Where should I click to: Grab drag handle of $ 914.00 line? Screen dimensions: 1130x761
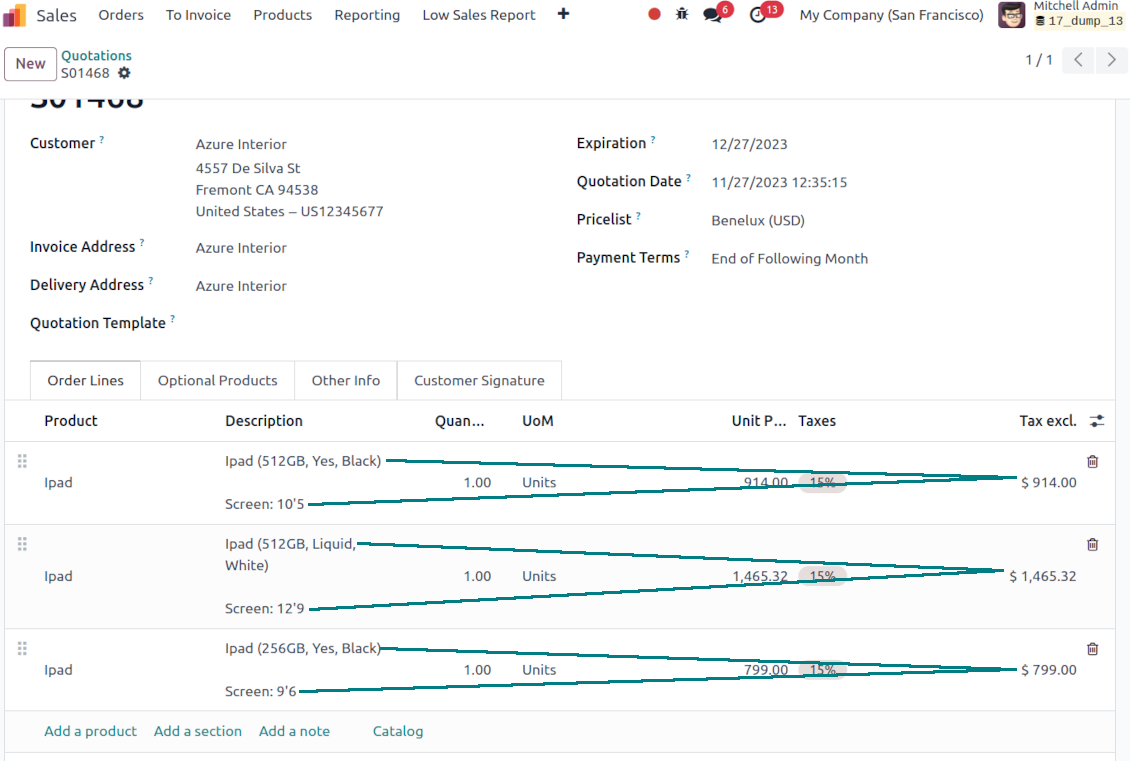[22, 461]
